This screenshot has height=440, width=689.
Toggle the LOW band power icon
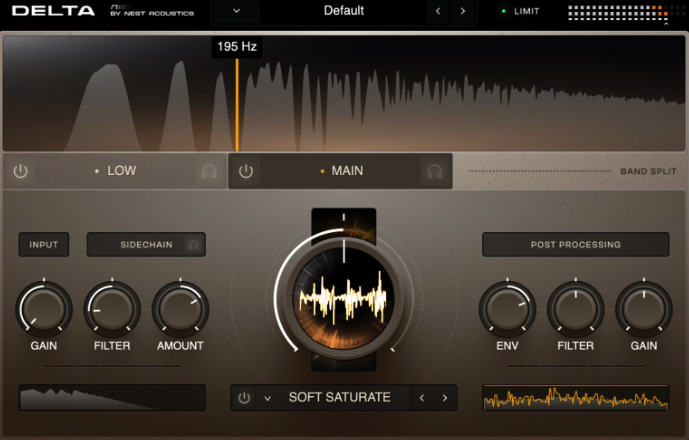point(20,171)
